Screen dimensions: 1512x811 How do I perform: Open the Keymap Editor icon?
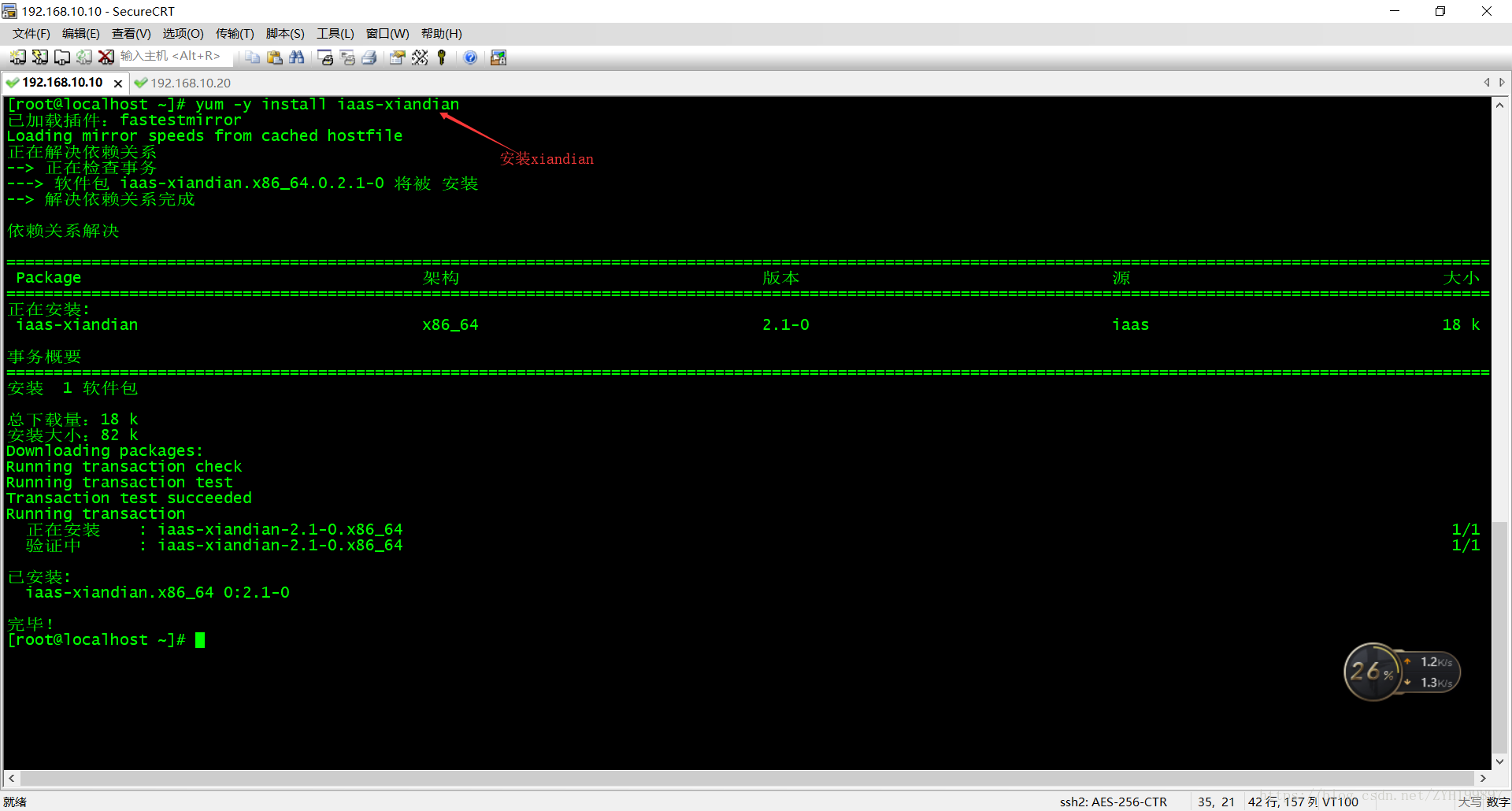tap(420, 57)
